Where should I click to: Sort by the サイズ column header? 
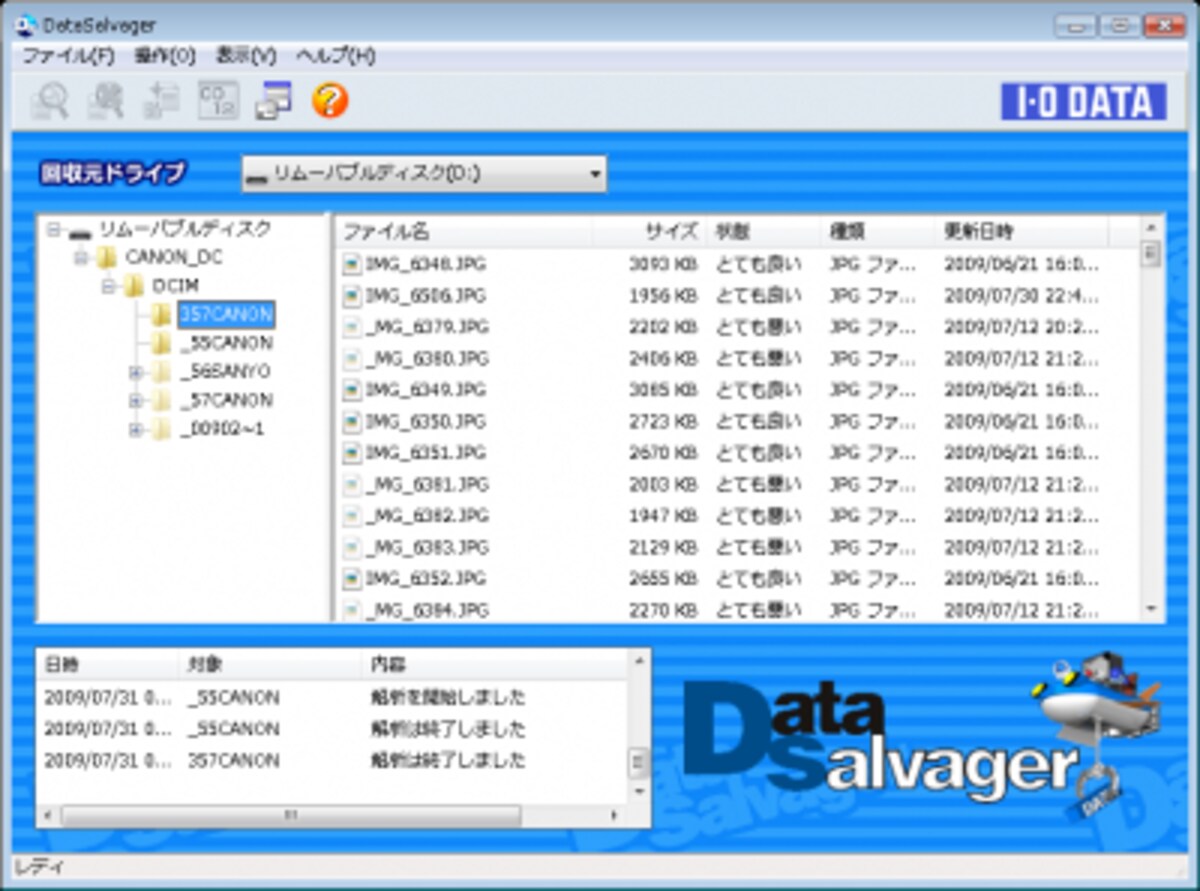[x=649, y=232]
